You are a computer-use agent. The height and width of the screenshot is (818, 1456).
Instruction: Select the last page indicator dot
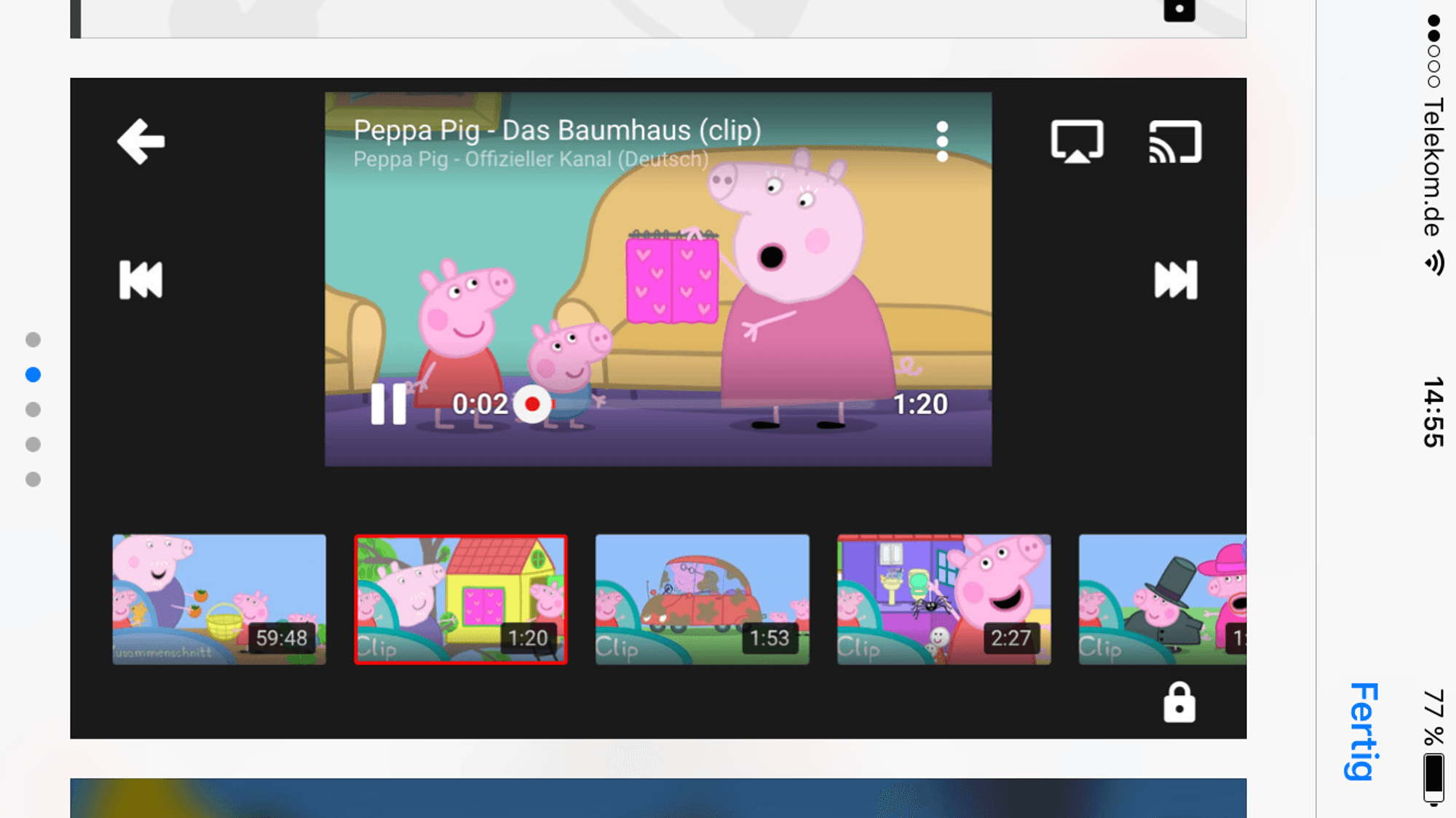pos(33,480)
